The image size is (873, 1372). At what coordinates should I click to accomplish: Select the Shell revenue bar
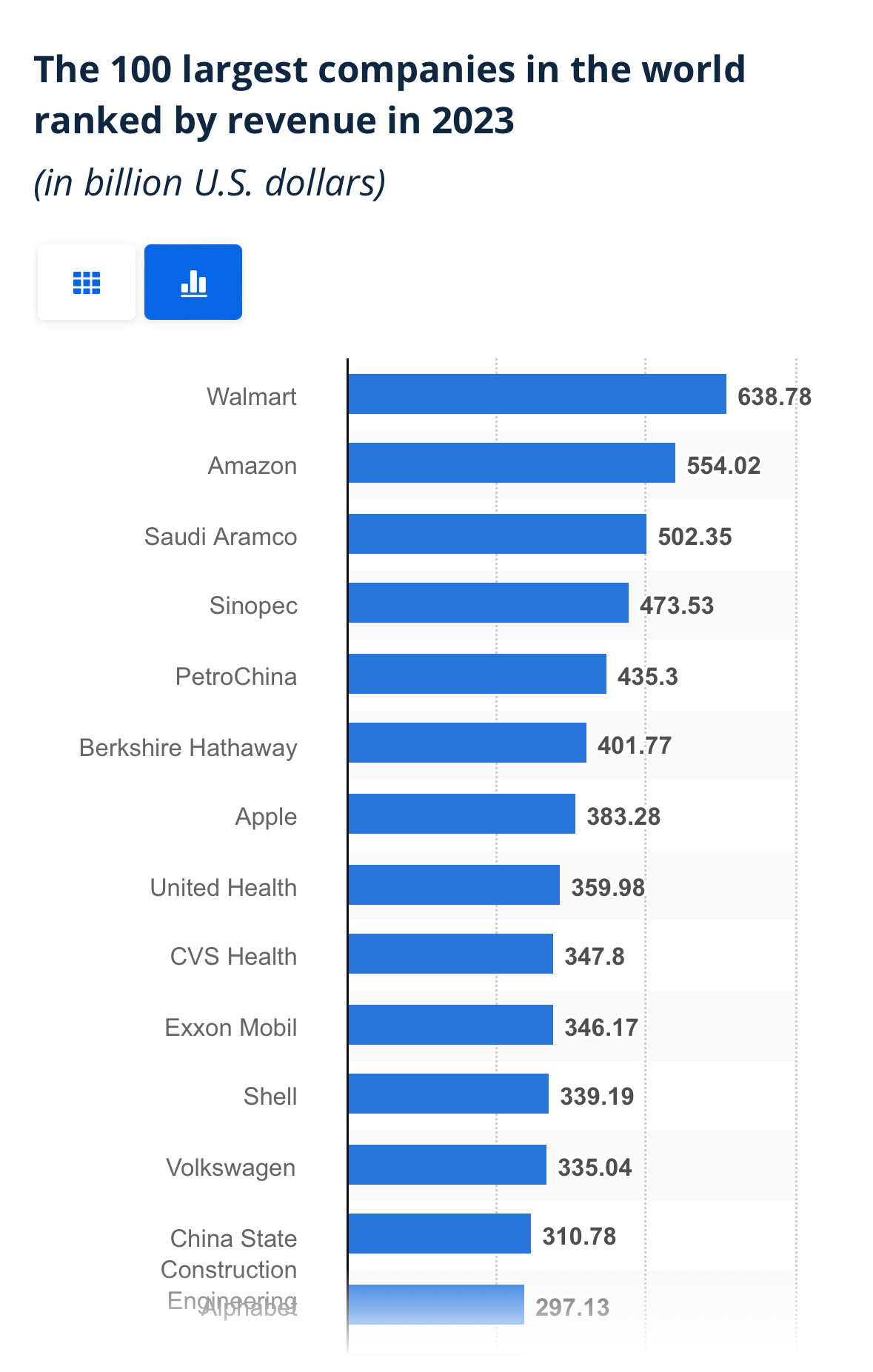click(x=448, y=1094)
